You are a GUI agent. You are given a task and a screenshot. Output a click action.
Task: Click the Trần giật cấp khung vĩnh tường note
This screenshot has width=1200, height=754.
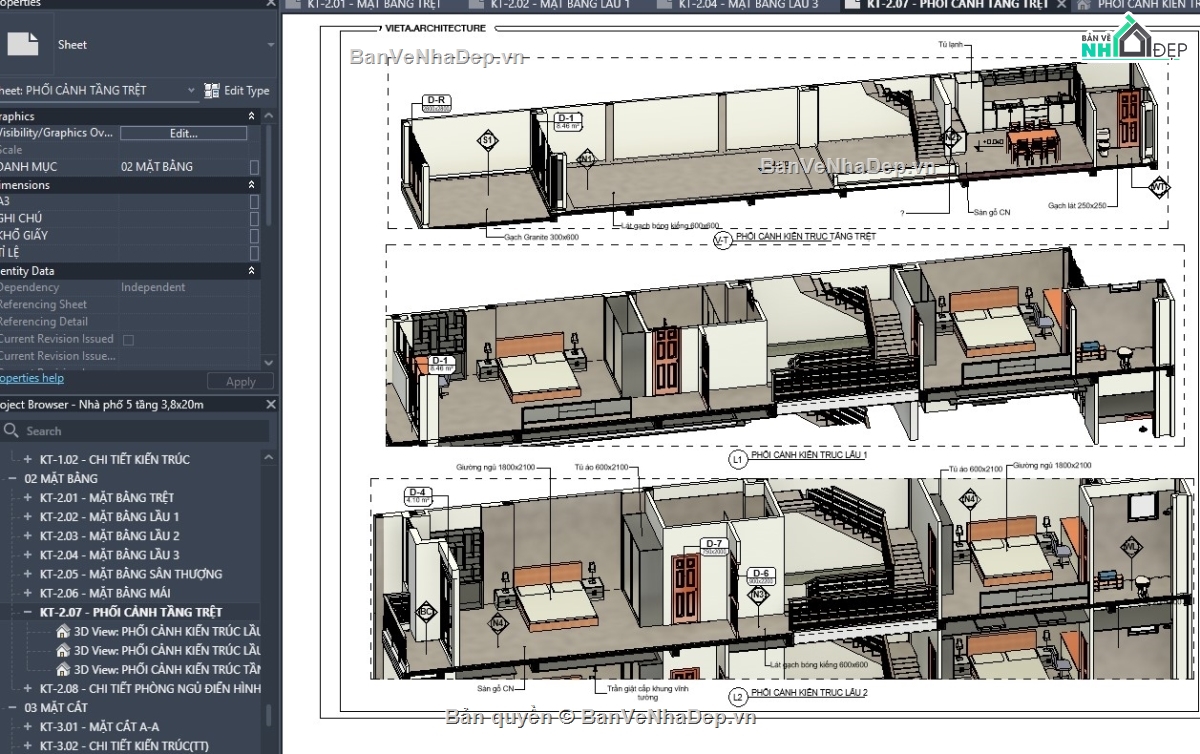(649, 692)
